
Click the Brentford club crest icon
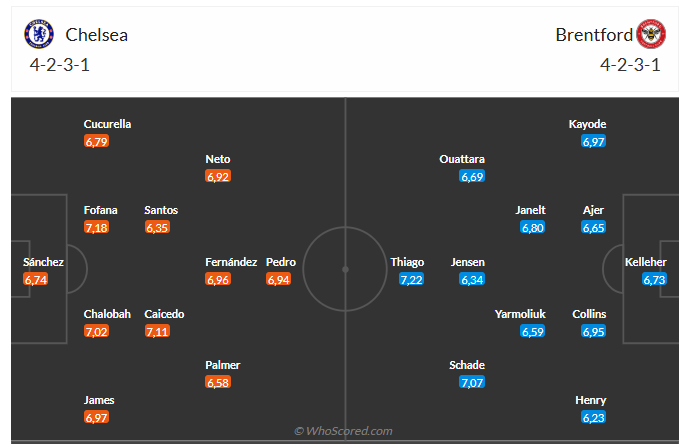click(x=652, y=34)
